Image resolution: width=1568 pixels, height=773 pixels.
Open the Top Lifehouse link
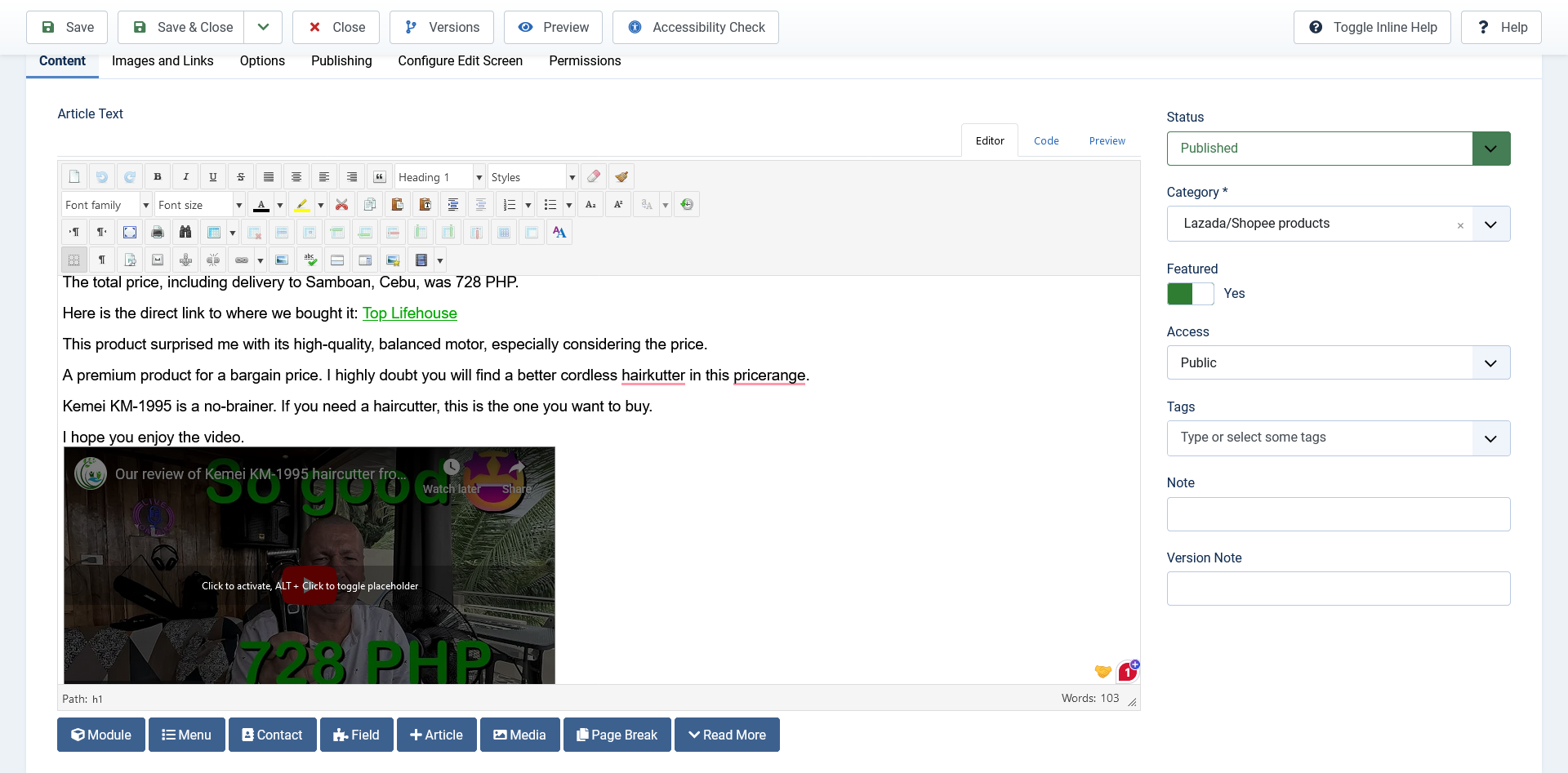[410, 313]
